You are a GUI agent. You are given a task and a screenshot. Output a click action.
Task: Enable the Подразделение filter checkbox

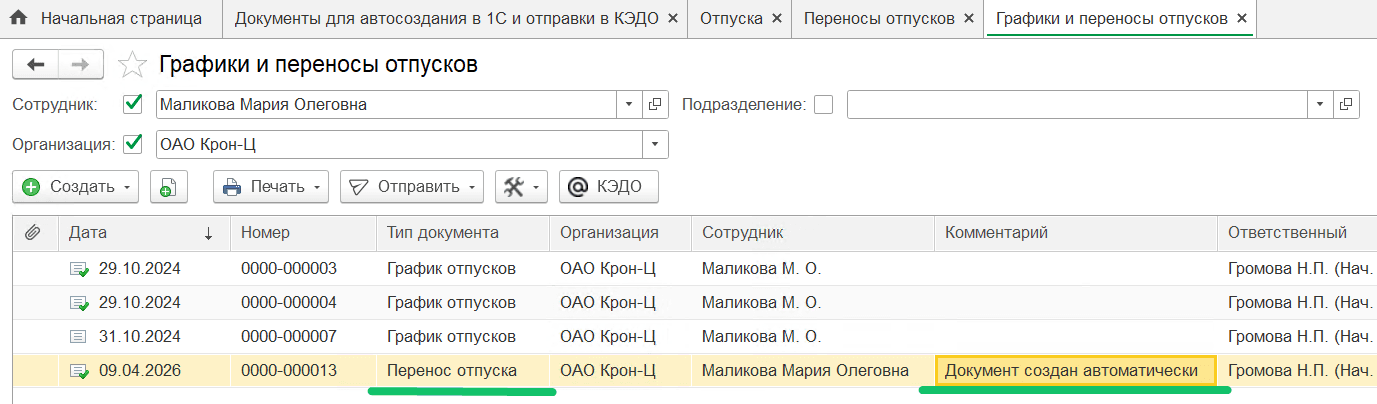click(823, 104)
